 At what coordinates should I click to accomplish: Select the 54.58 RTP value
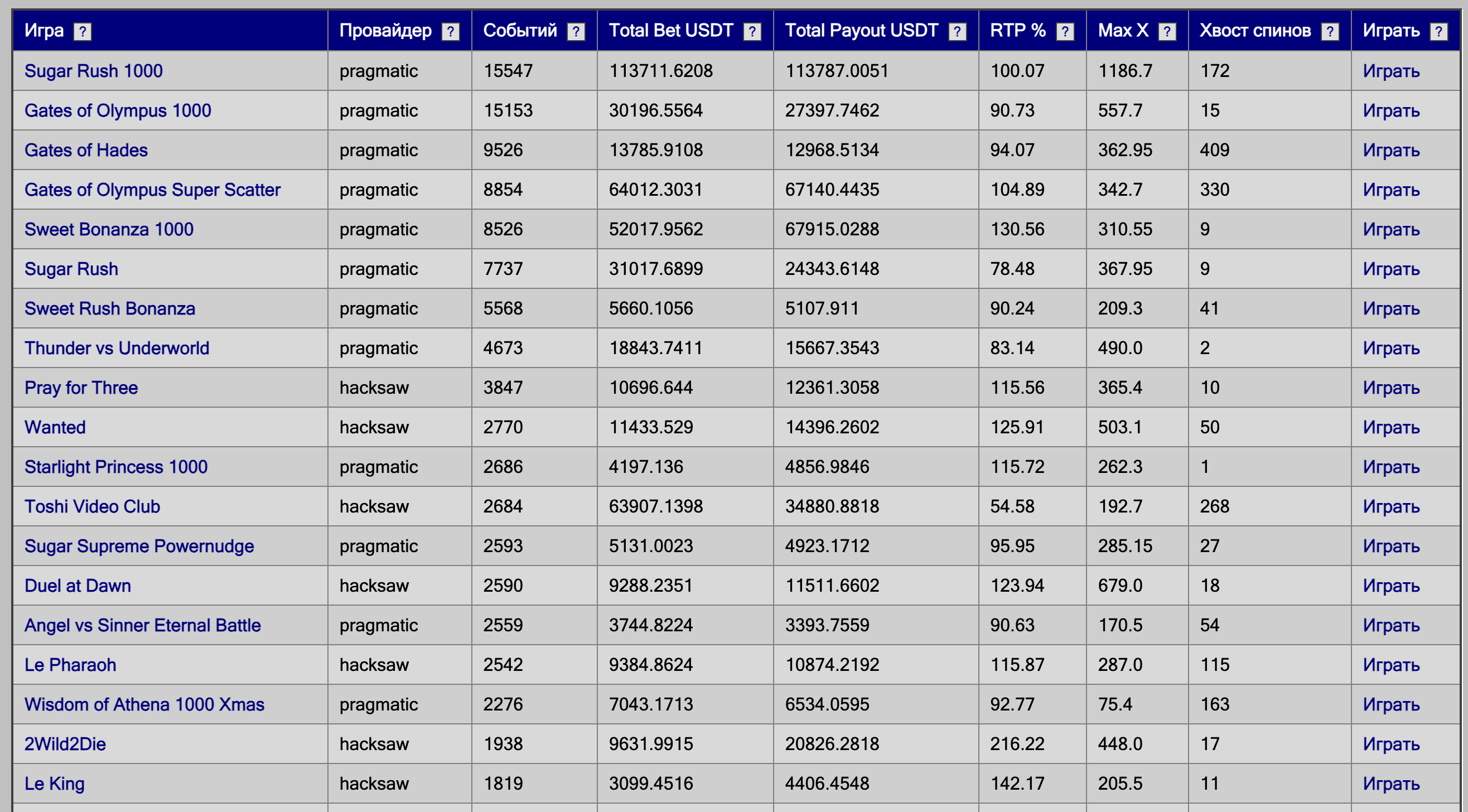1012,506
